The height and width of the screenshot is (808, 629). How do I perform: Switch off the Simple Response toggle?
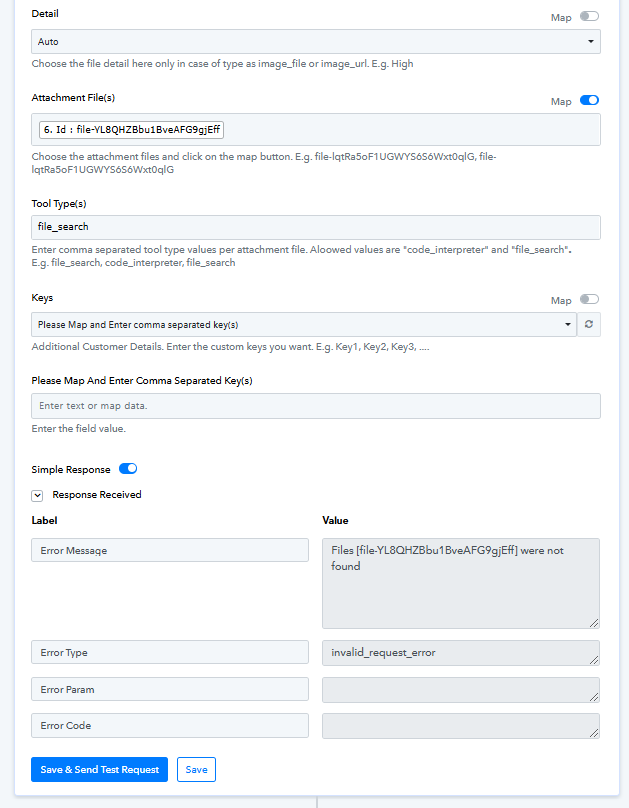128,468
